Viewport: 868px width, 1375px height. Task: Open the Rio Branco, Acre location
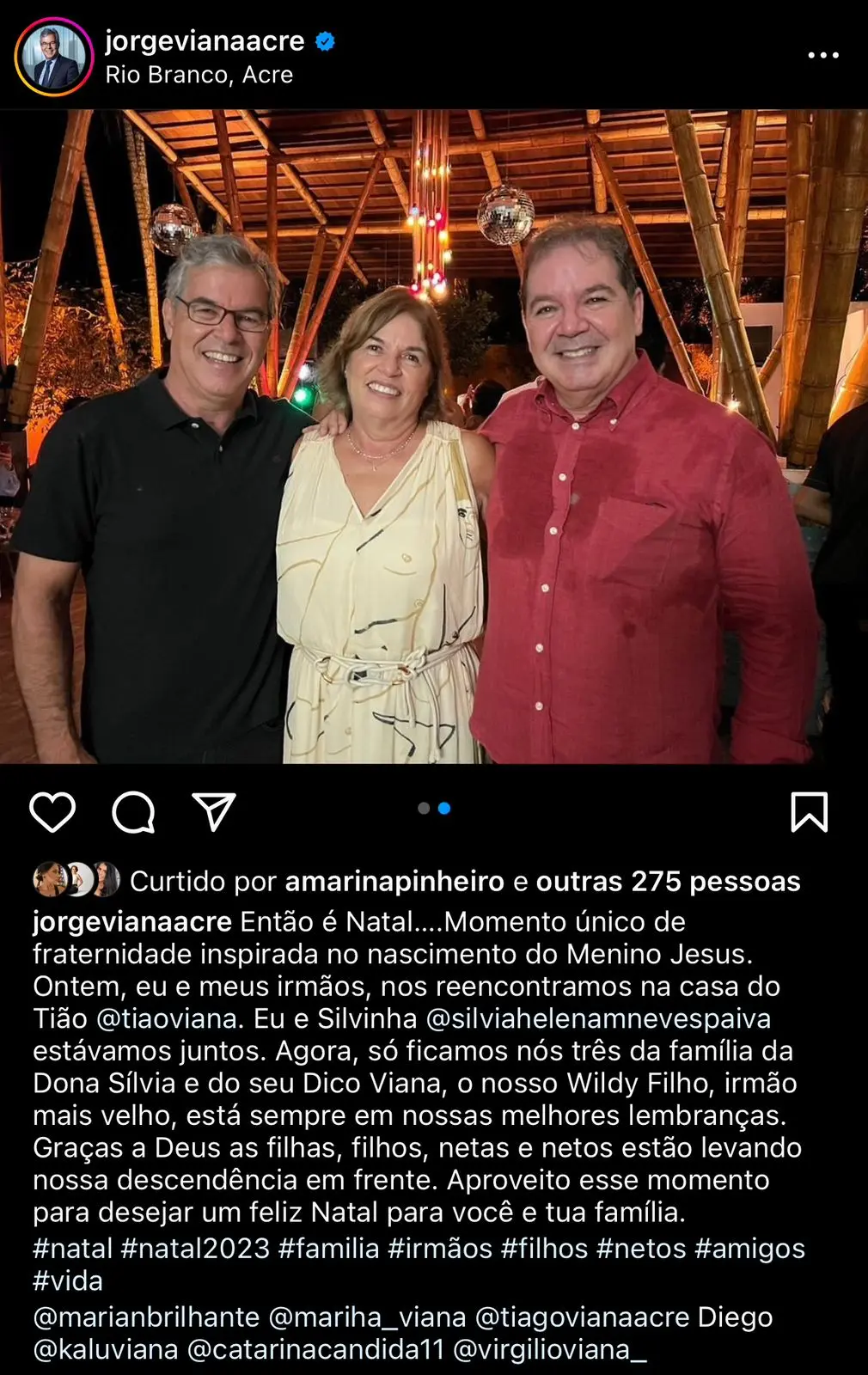199,76
